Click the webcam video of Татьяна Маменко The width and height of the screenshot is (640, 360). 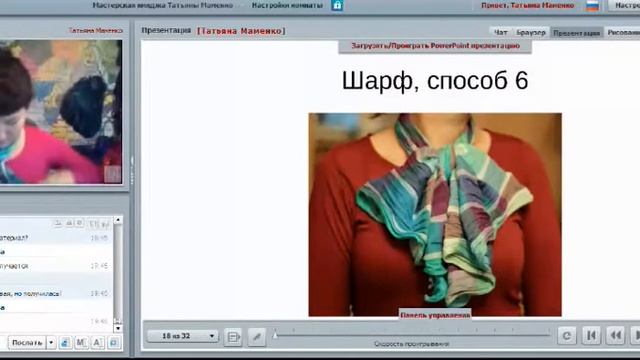(x=60, y=112)
